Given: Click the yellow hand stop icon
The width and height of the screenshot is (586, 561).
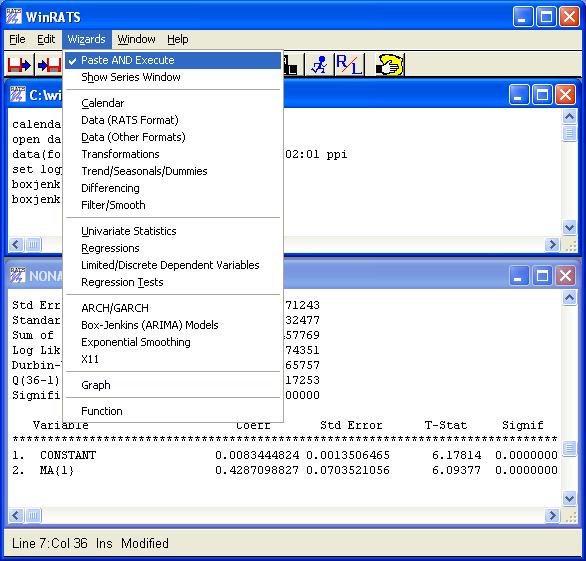Looking at the screenshot, I should (389, 65).
